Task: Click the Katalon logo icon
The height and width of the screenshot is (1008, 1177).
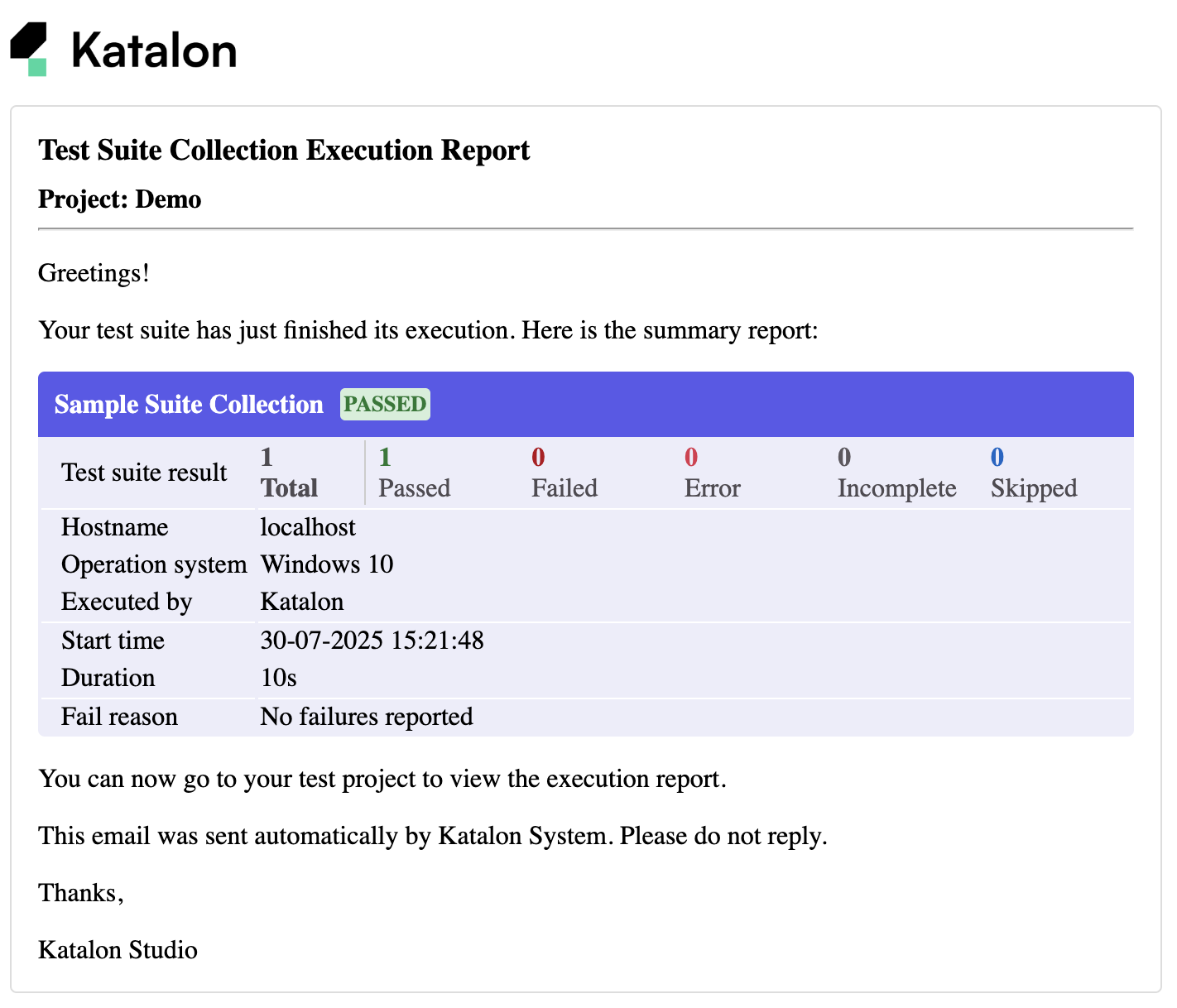Action: 29,50
